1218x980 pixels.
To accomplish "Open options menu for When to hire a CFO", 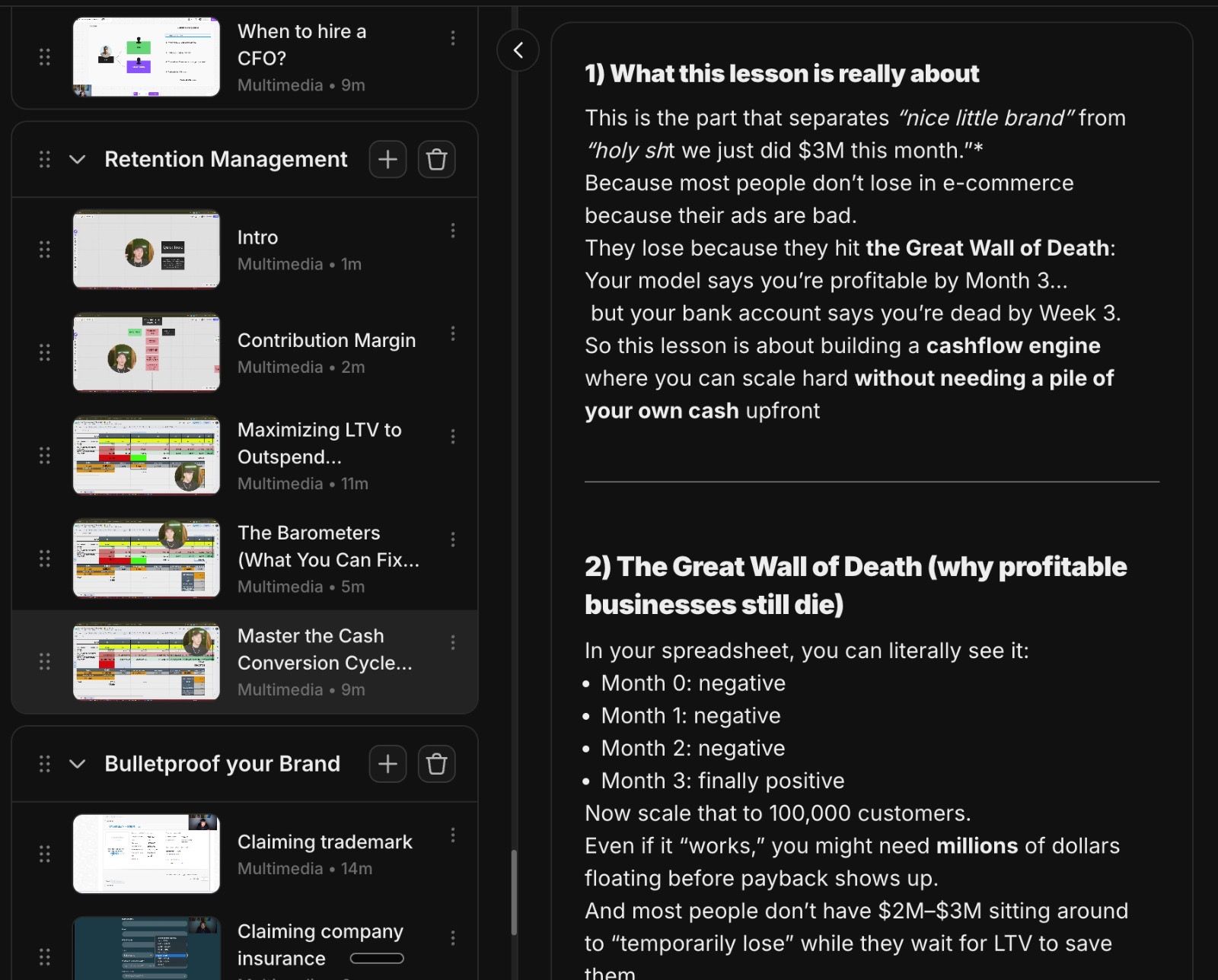I will coord(453,38).
